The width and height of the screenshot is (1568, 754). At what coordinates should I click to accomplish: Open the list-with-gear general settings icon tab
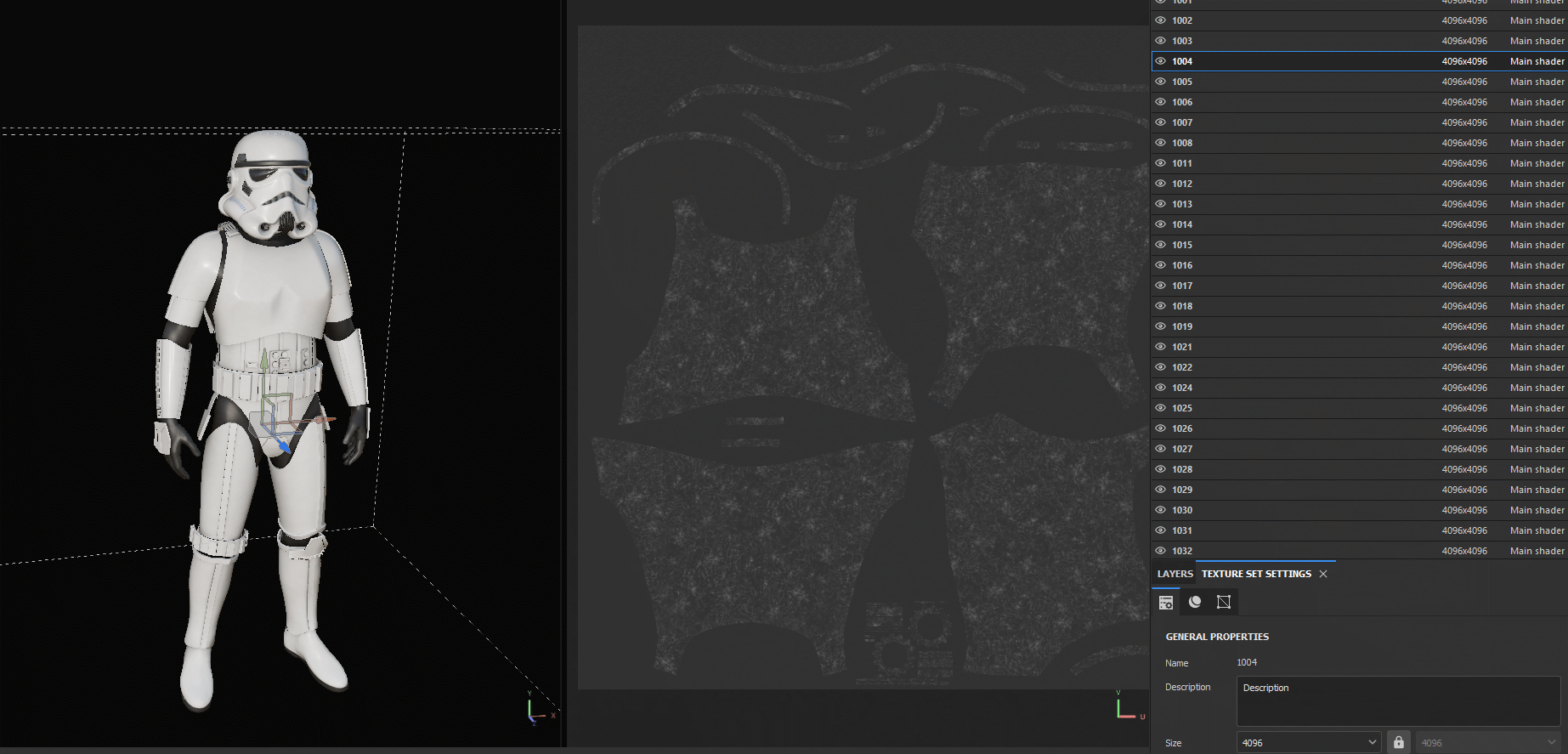pos(1166,602)
